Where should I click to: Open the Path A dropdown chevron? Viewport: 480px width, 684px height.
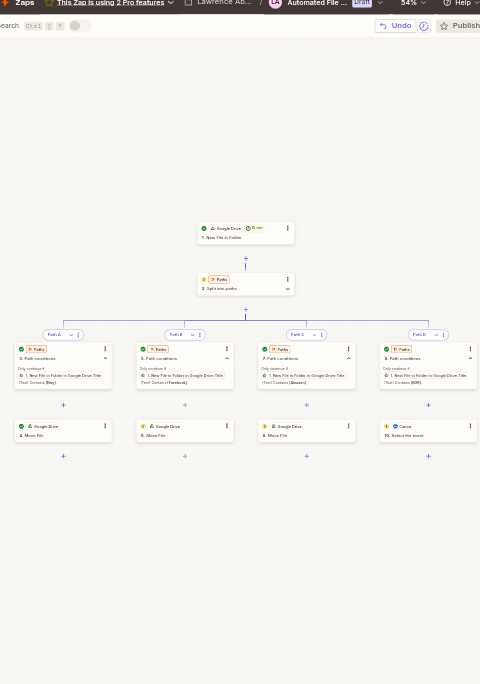71,335
